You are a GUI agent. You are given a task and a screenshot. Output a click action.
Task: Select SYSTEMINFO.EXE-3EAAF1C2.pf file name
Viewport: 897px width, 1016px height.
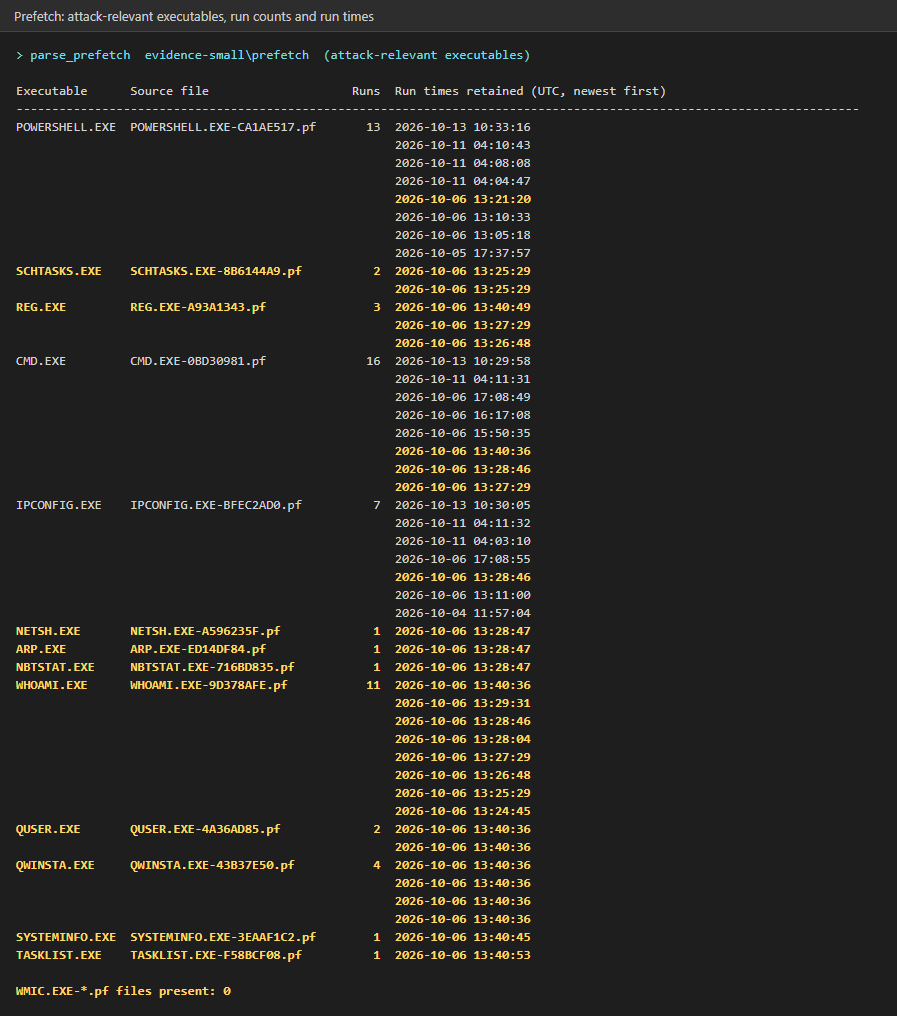(223, 937)
